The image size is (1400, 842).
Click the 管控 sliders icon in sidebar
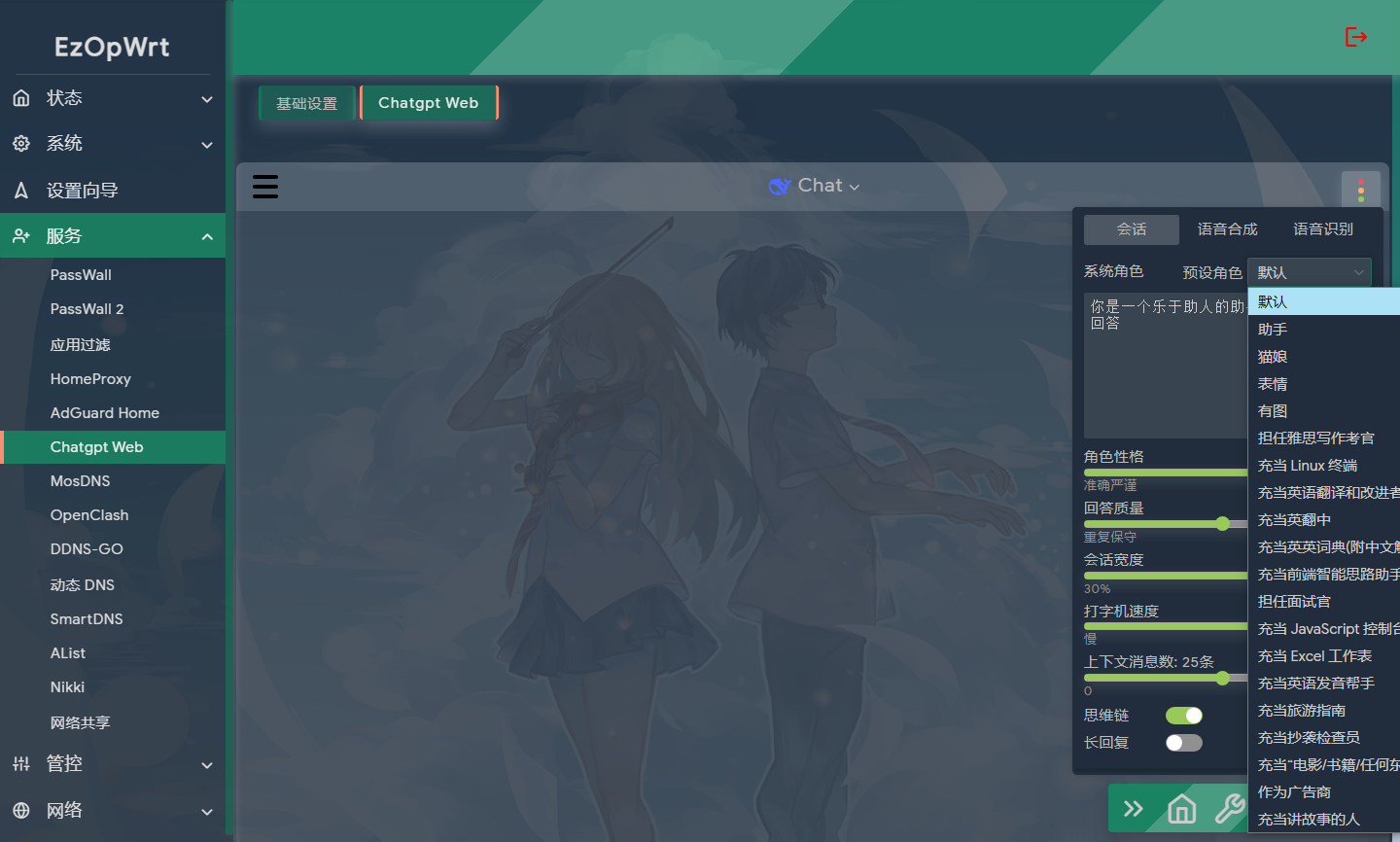click(21, 764)
